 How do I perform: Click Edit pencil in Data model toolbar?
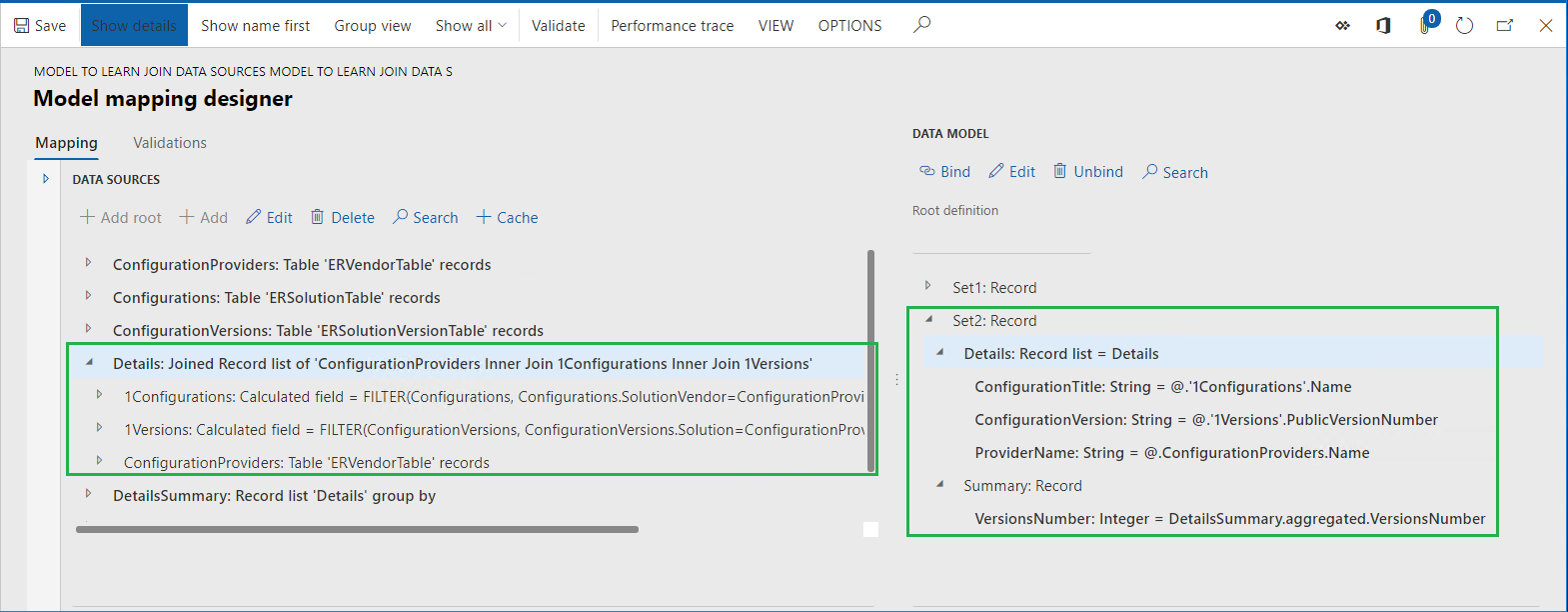pos(1011,171)
